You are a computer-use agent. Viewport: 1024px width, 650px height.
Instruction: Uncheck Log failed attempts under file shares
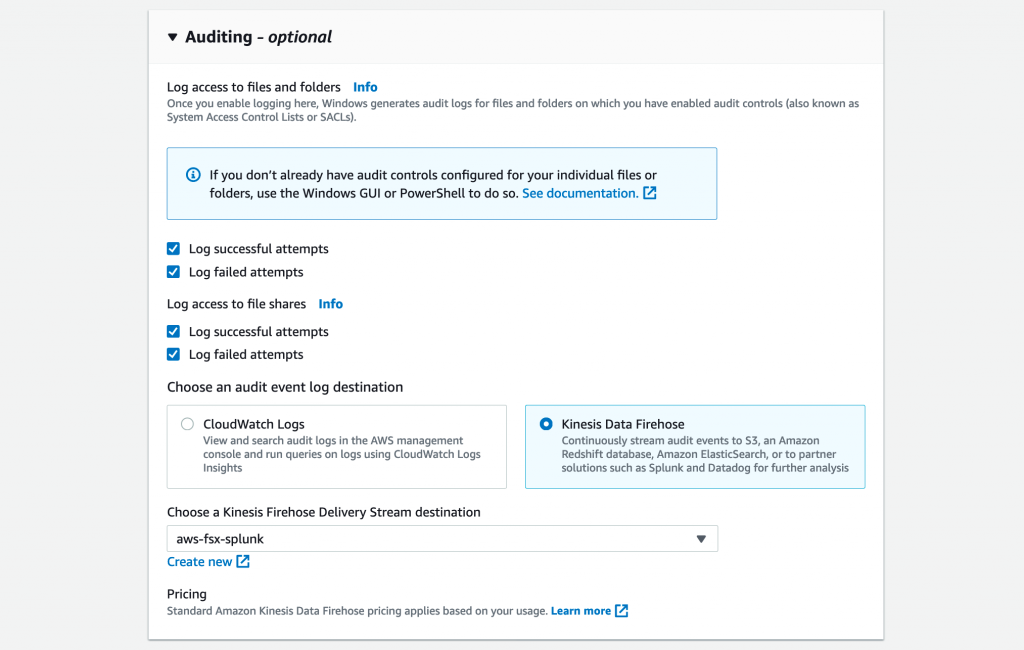(173, 354)
